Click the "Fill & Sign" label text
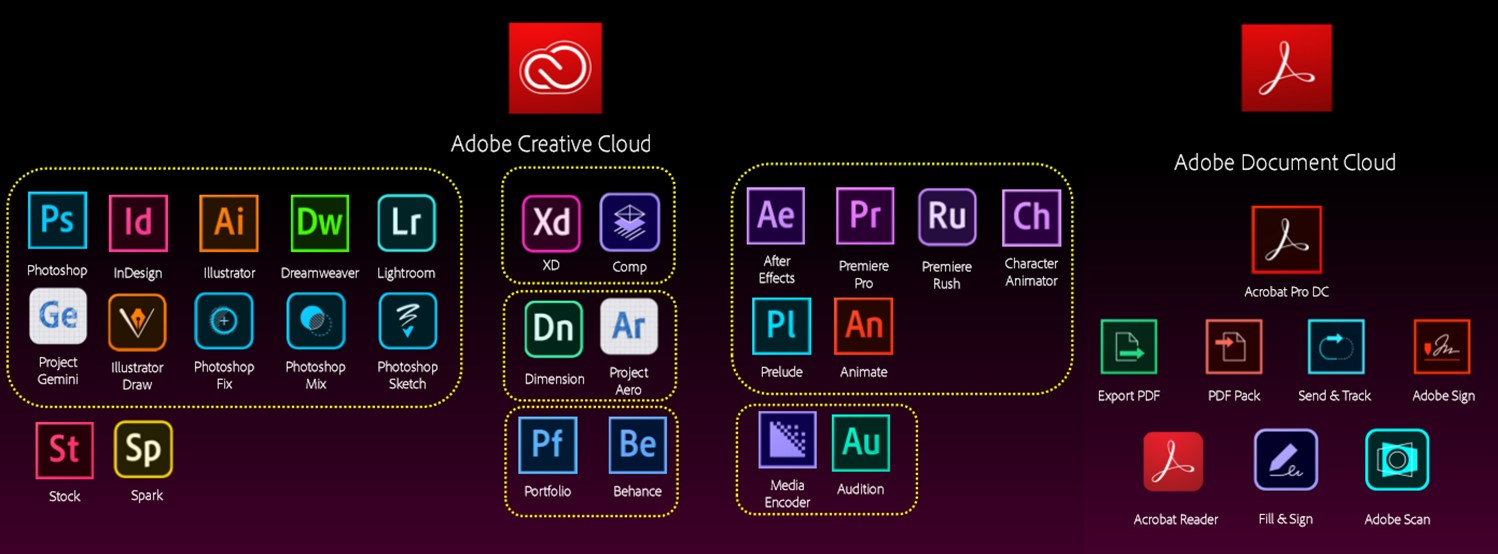The image size is (1498, 554). click(x=1286, y=519)
